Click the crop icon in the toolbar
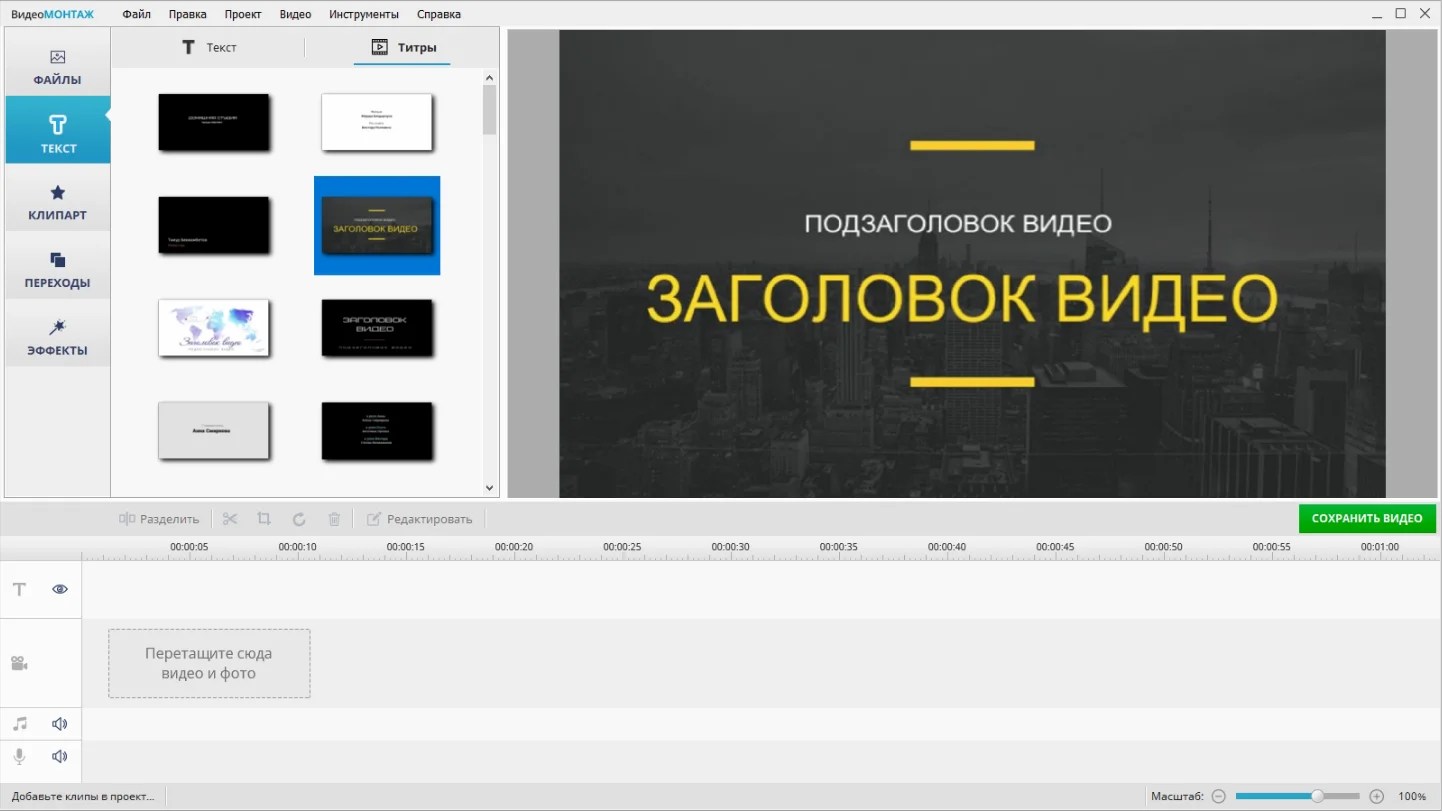The width and height of the screenshot is (1442, 811). point(264,519)
